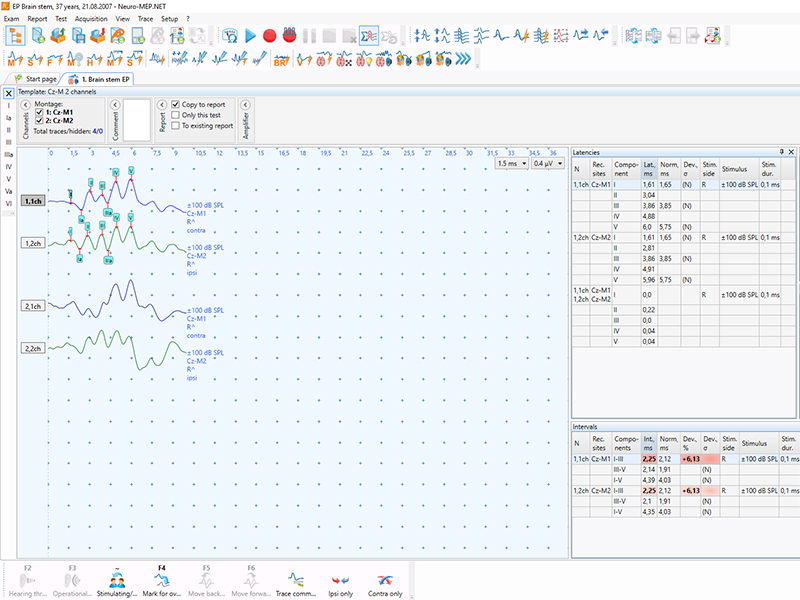
Task: Enable To existing report checkbox
Action: coord(176,126)
